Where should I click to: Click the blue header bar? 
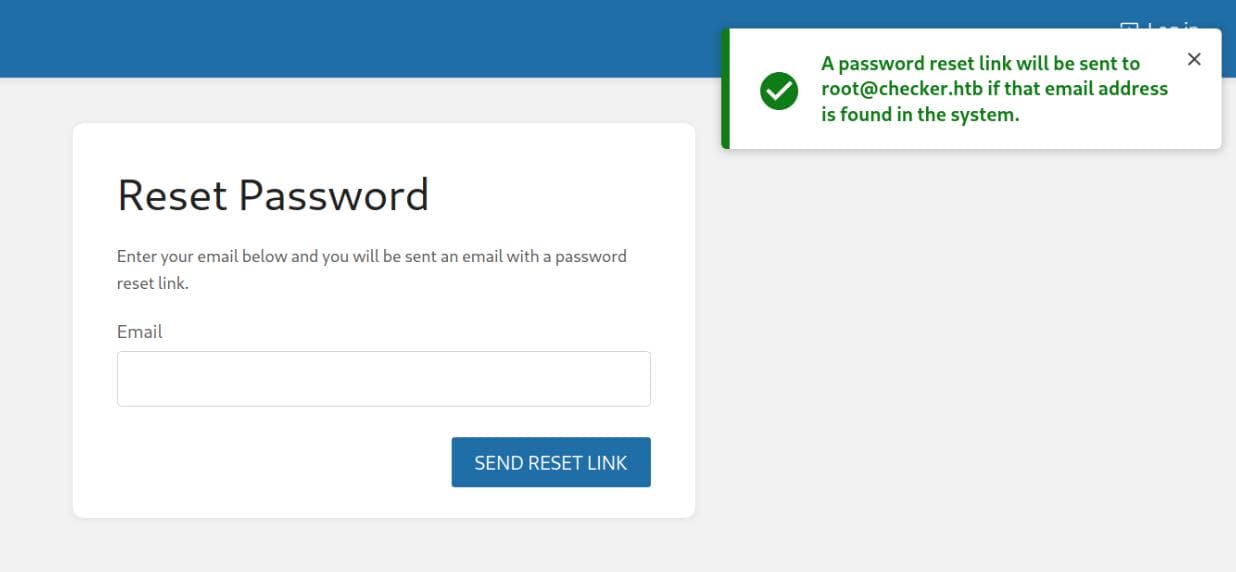click(360, 38)
